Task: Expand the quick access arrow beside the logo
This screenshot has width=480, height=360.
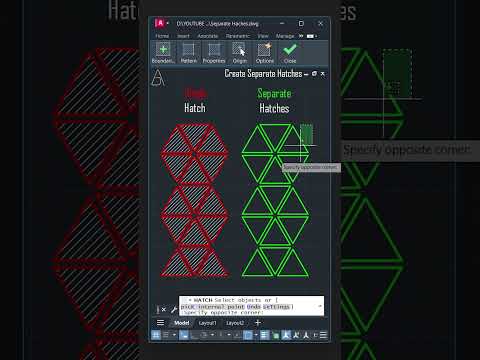Action: click(x=168, y=23)
